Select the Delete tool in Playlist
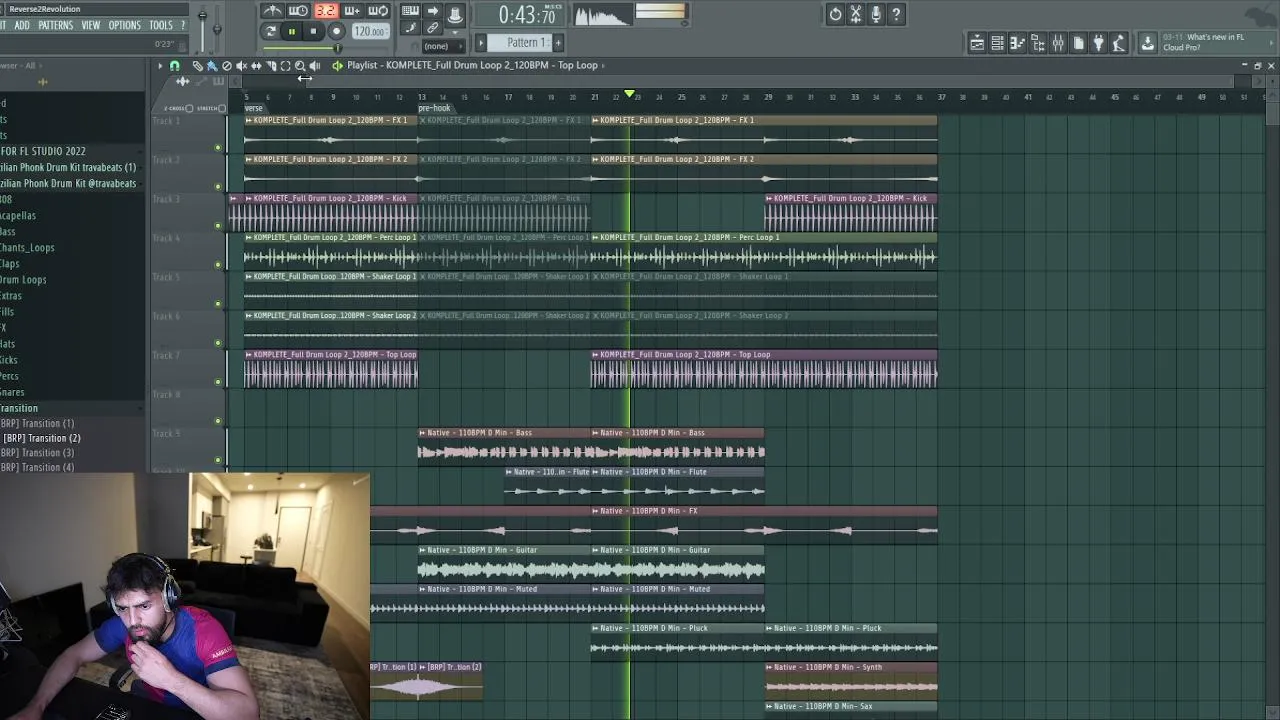 pos(227,66)
